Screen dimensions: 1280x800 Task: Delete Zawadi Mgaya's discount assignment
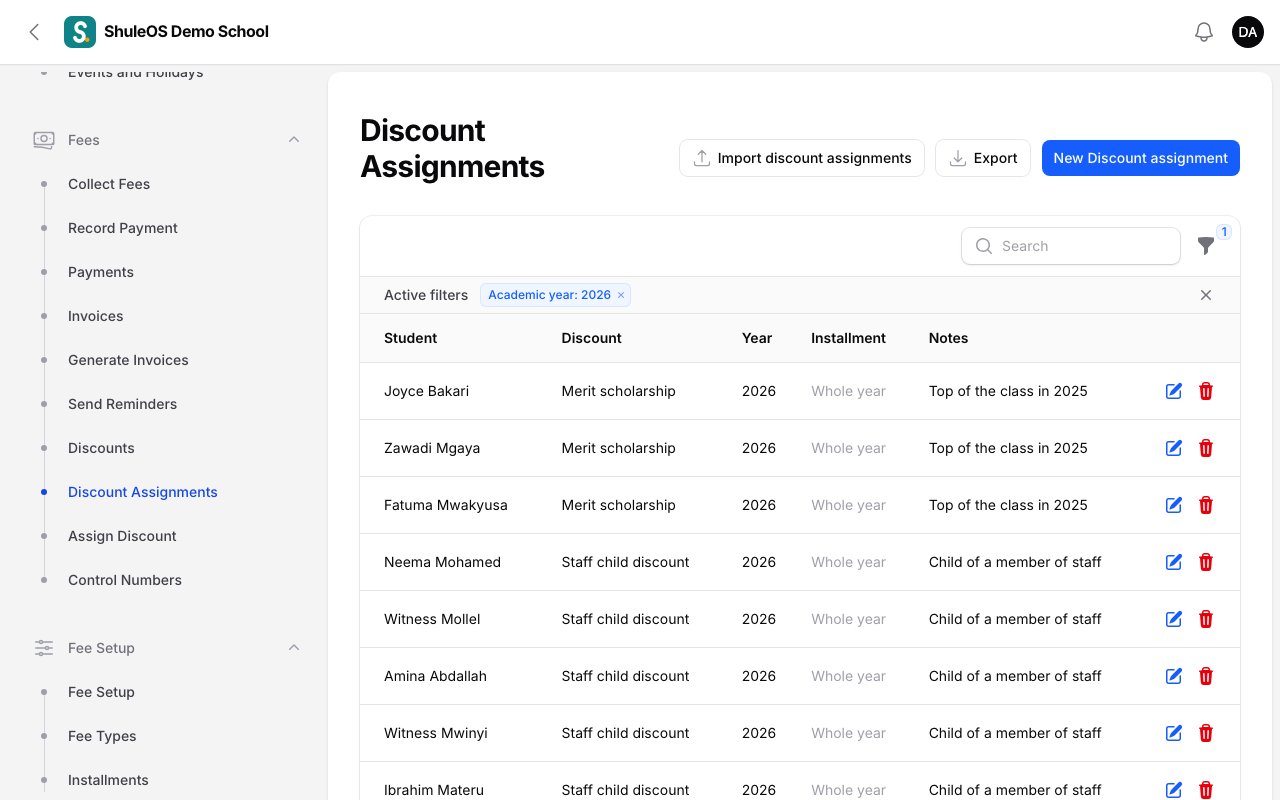(1206, 448)
